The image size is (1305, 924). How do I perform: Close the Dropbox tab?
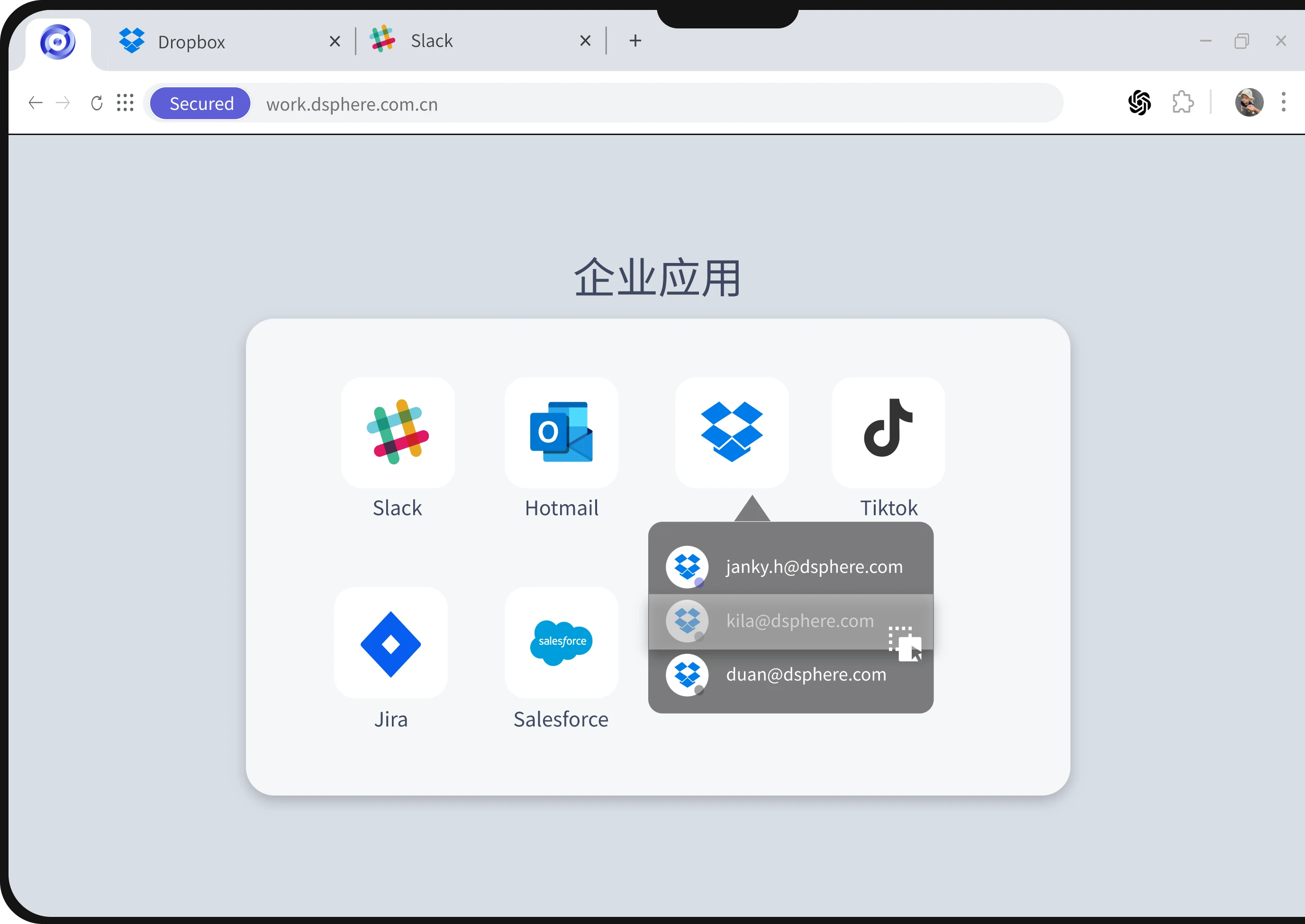pos(335,42)
